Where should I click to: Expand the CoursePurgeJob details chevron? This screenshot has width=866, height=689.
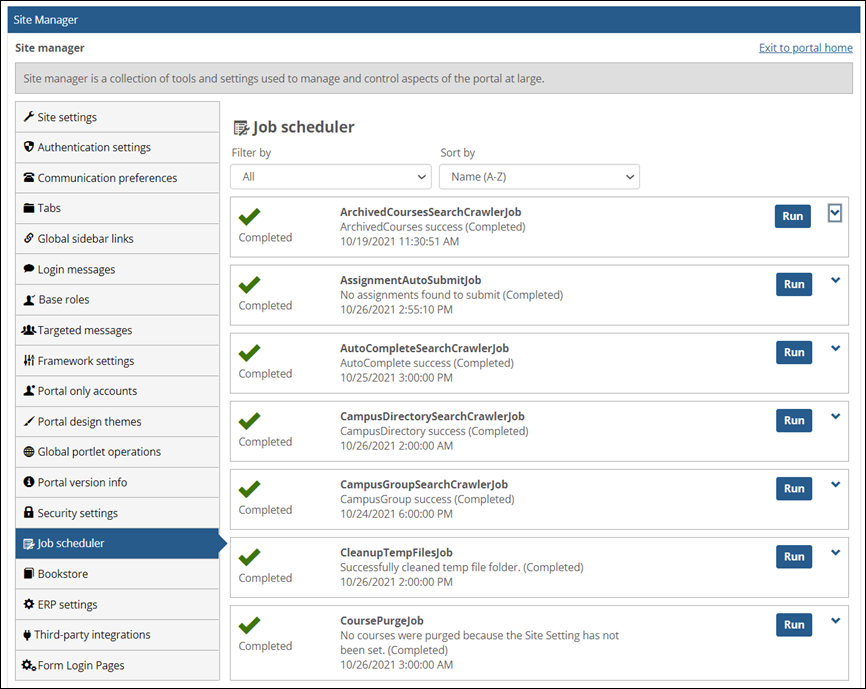[836, 621]
